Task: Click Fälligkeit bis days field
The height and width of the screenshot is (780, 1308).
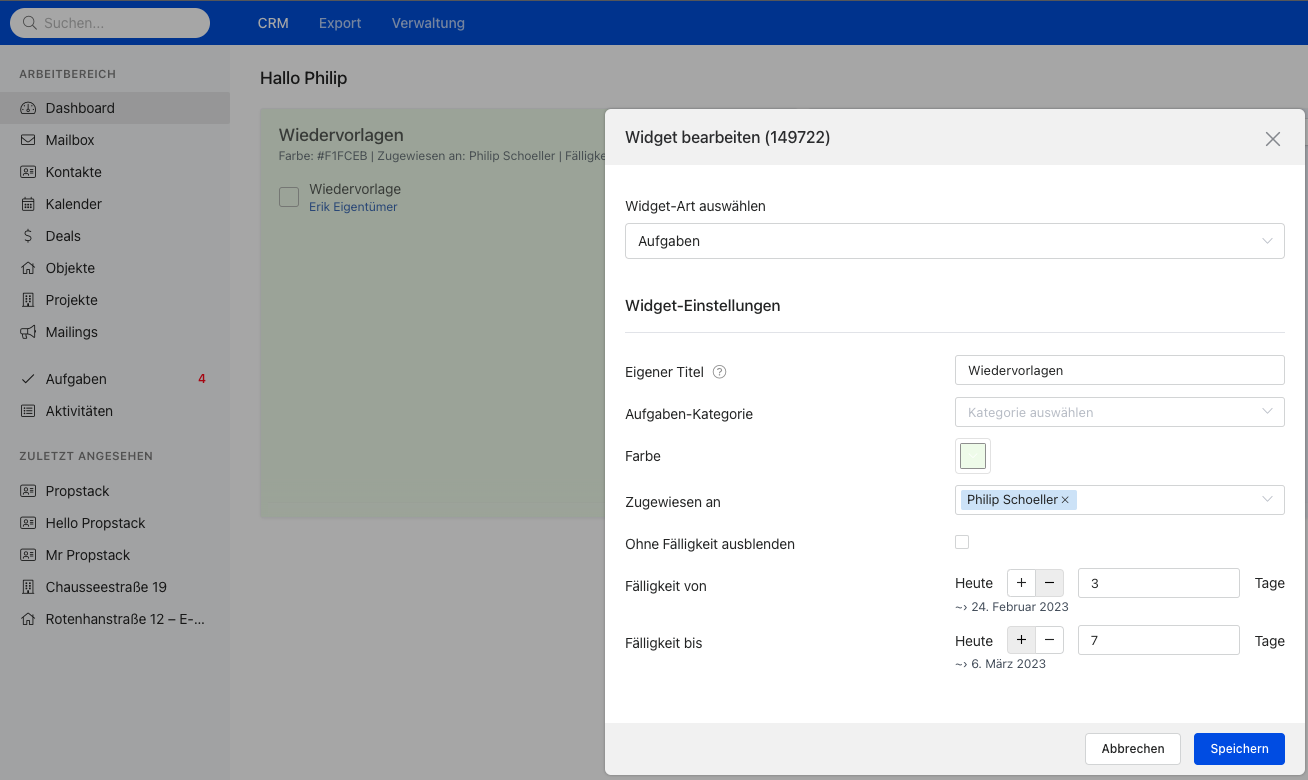Action: click(1159, 640)
